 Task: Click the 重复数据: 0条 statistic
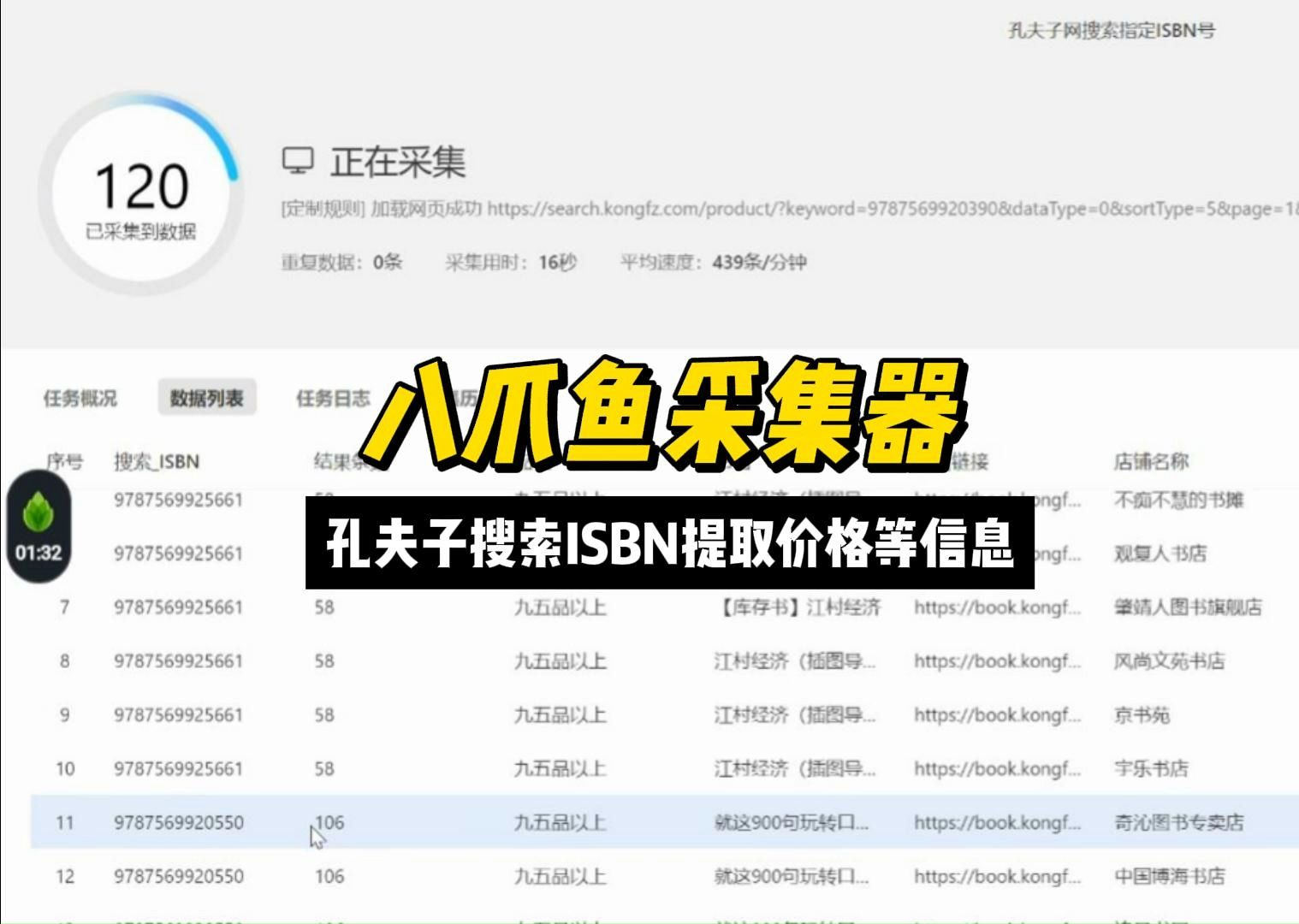click(x=341, y=262)
